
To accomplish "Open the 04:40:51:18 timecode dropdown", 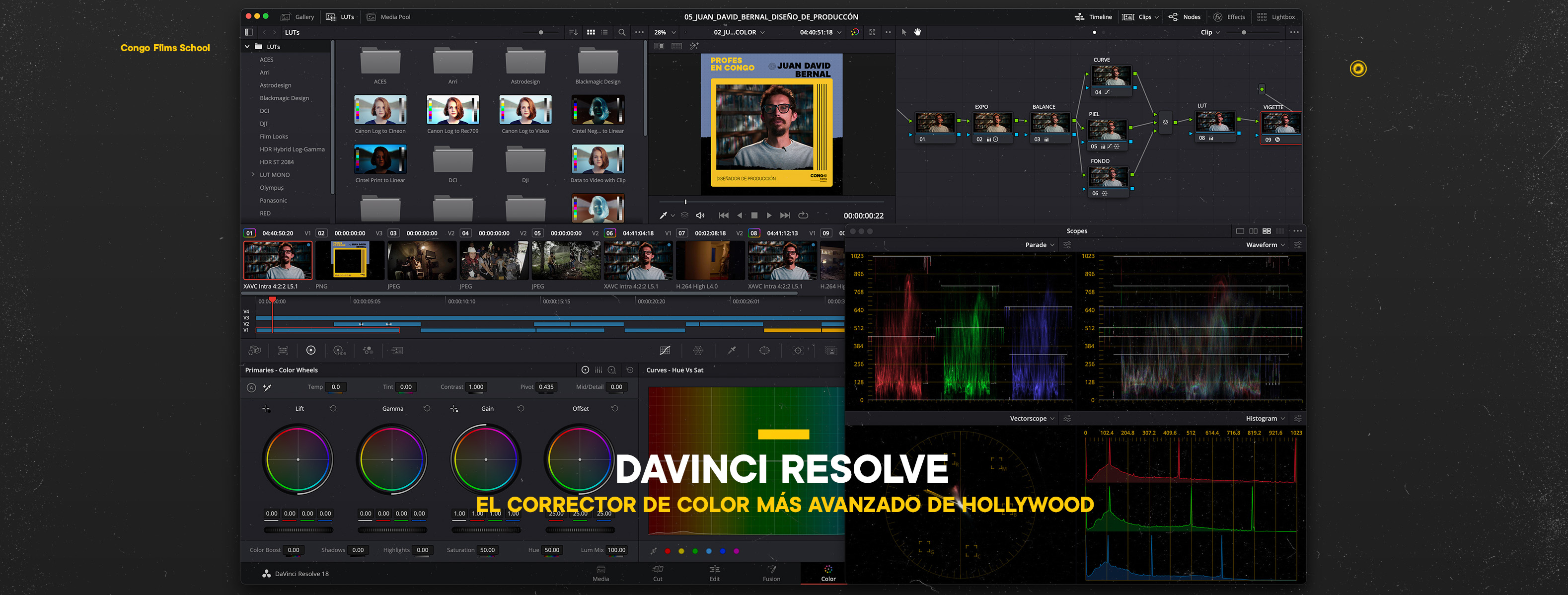I will pos(821,32).
